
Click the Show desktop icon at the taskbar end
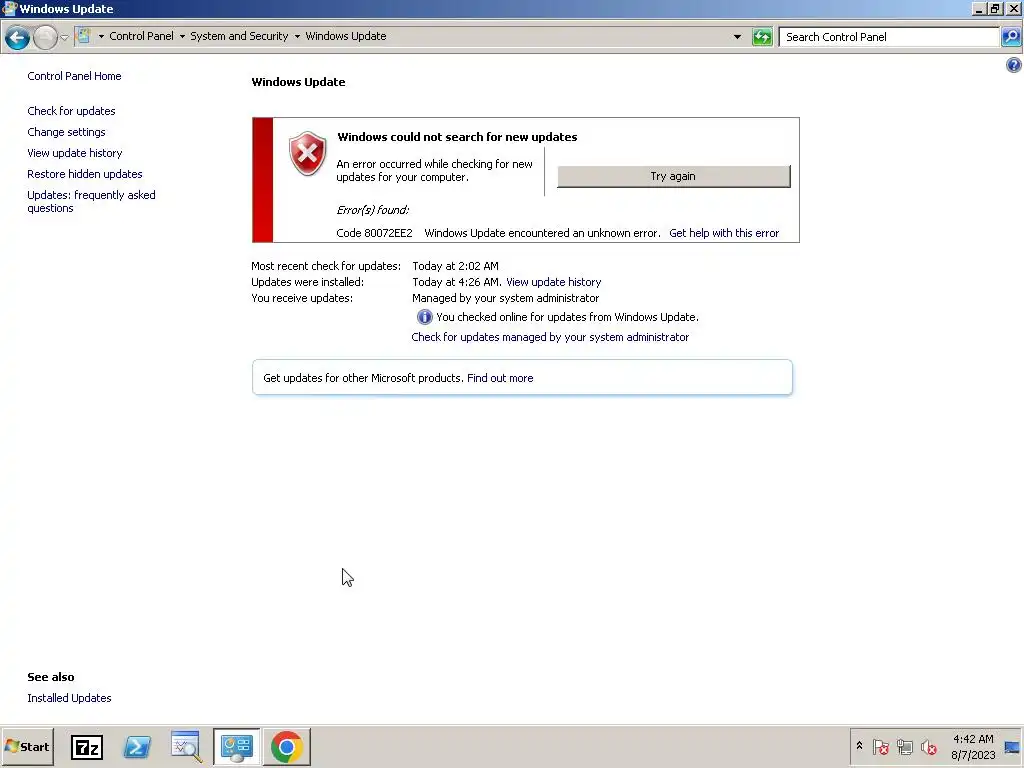tap(1013, 747)
